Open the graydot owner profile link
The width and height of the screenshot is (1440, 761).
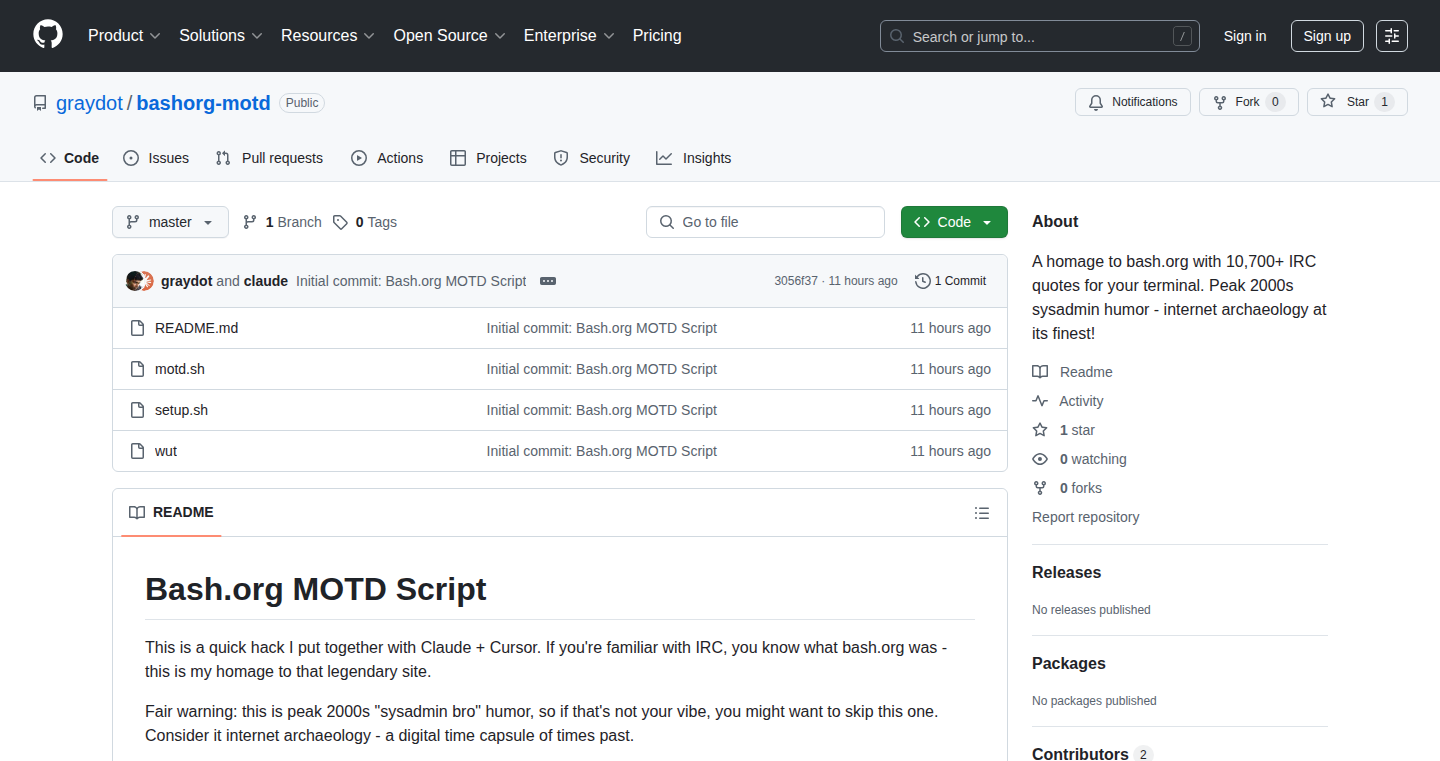pos(89,103)
